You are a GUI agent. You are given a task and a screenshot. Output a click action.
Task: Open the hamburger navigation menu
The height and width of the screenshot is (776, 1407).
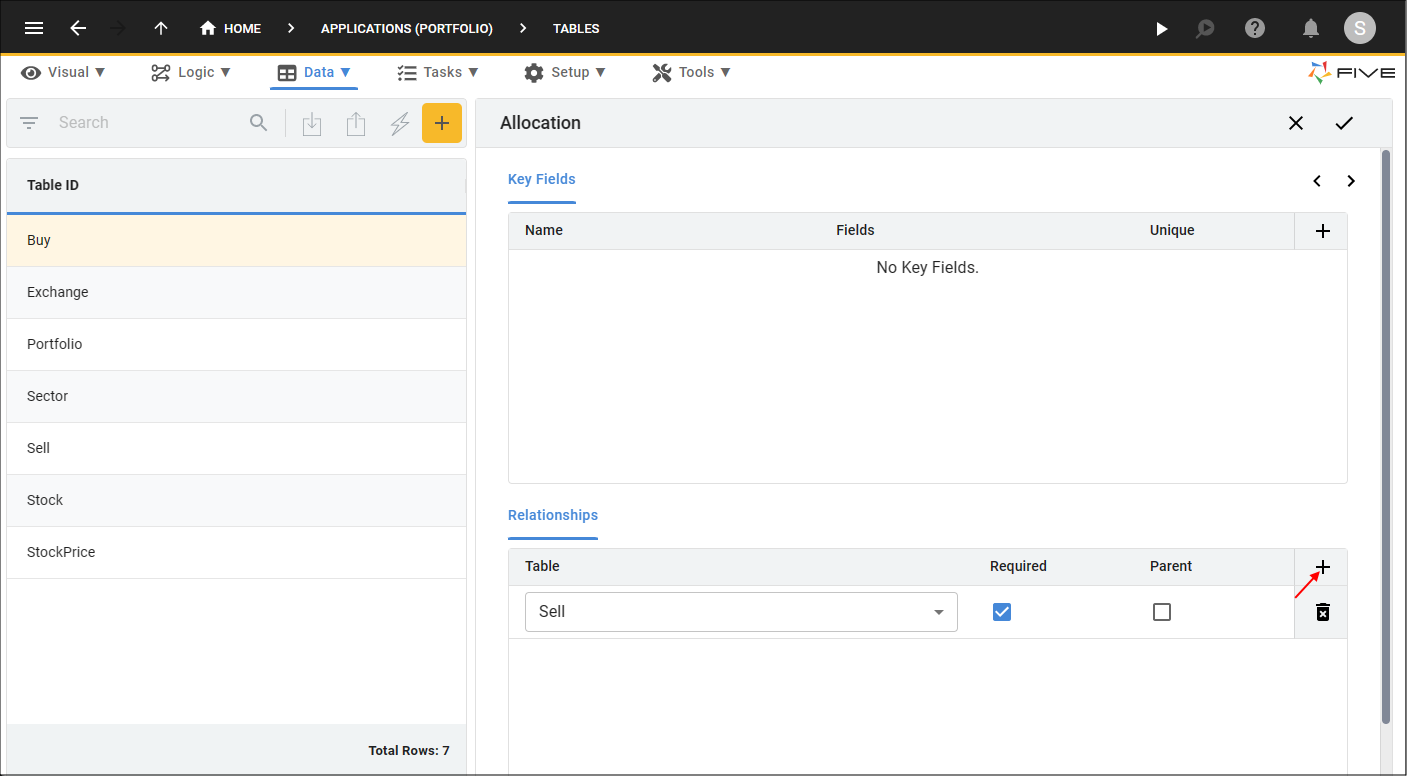point(34,28)
